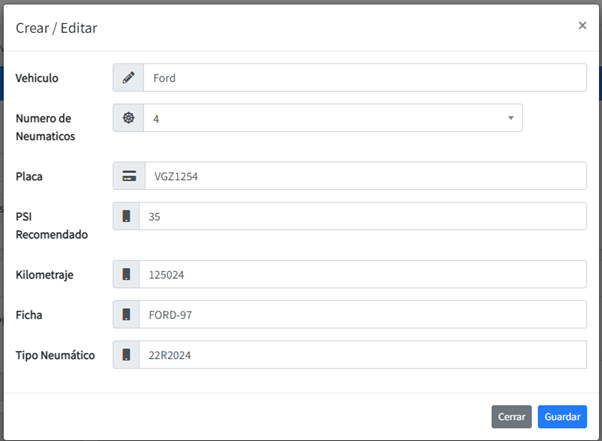The height and width of the screenshot is (441, 602).
Task: Click the pencil icon beside Vehiculo
Action: pyautogui.click(x=128, y=78)
